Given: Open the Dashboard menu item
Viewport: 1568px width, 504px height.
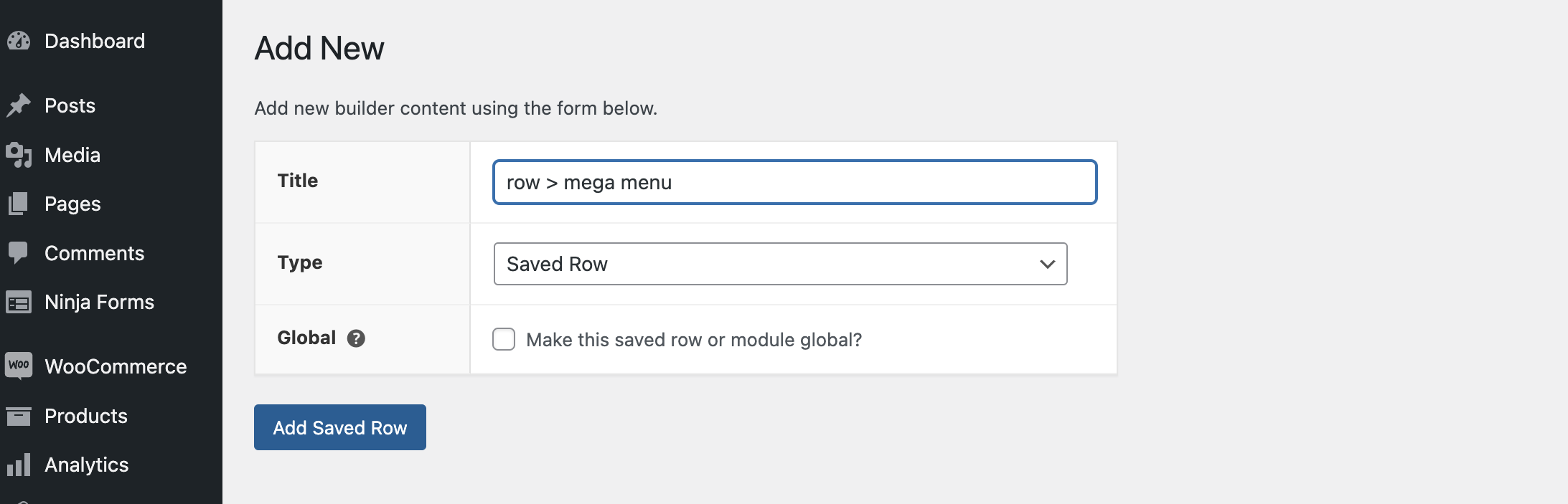Looking at the screenshot, I should point(95,41).
